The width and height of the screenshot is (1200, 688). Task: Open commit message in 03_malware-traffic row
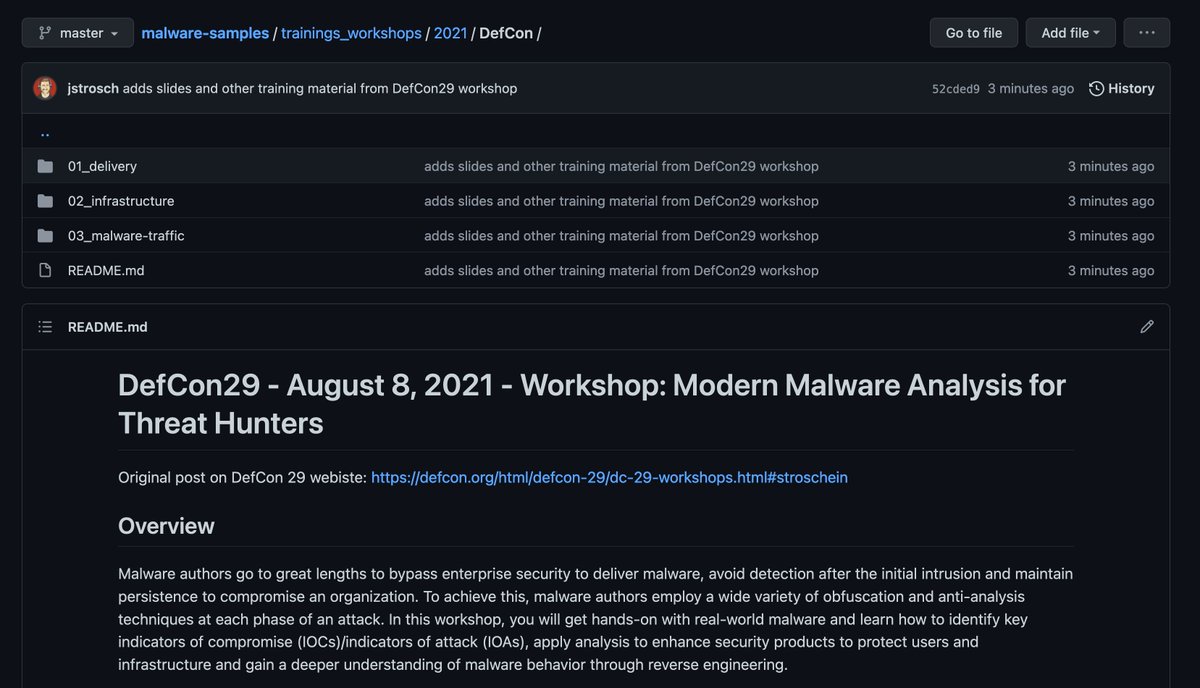(x=621, y=236)
